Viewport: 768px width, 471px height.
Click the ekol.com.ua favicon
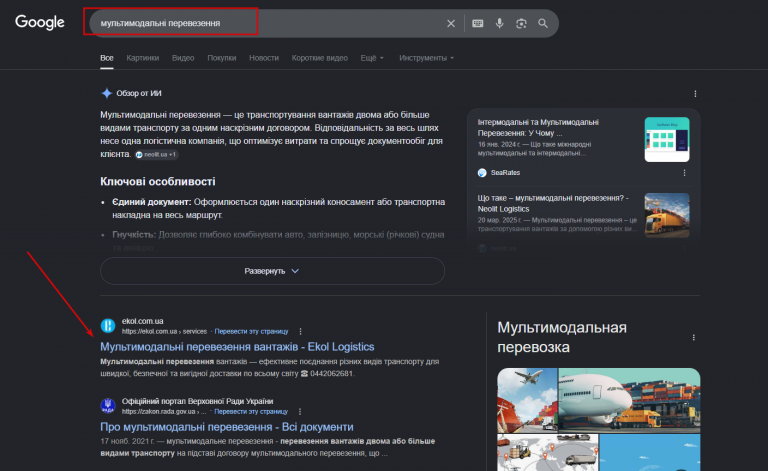[108, 326]
